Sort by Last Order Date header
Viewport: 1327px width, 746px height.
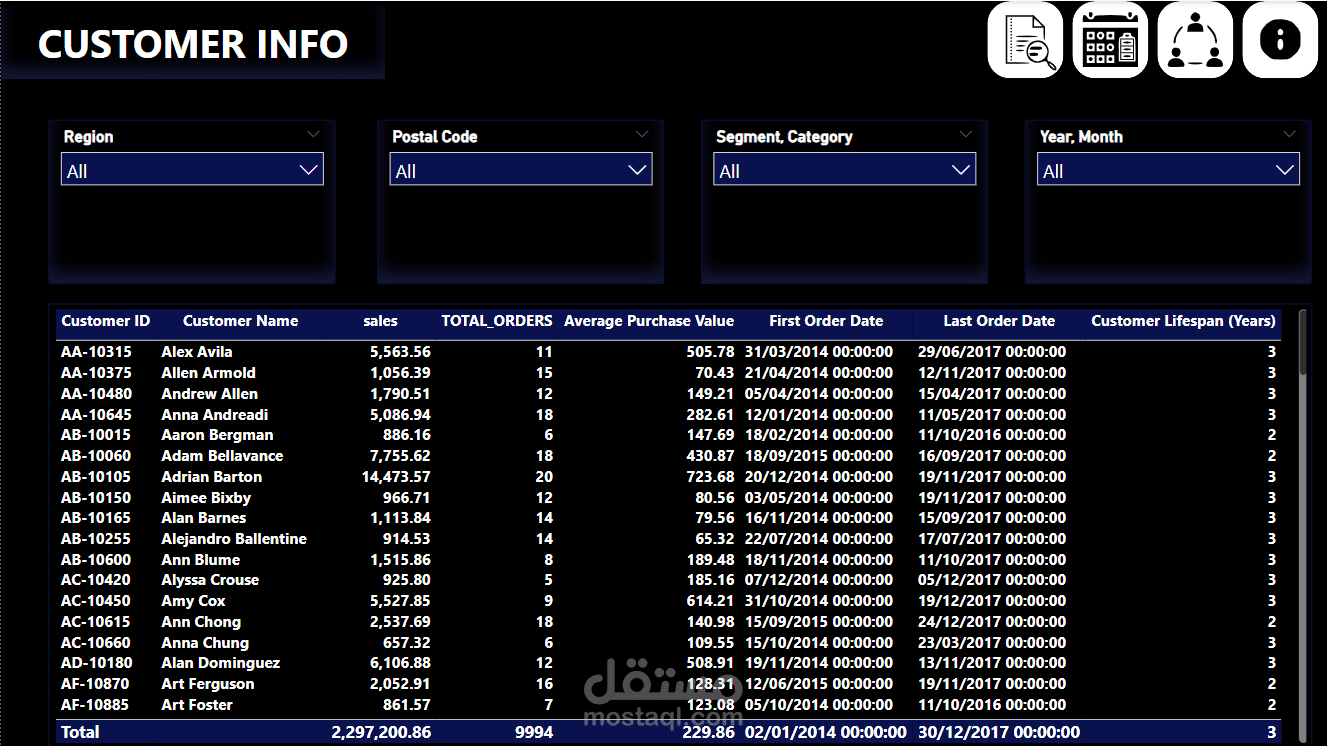(999, 321)
